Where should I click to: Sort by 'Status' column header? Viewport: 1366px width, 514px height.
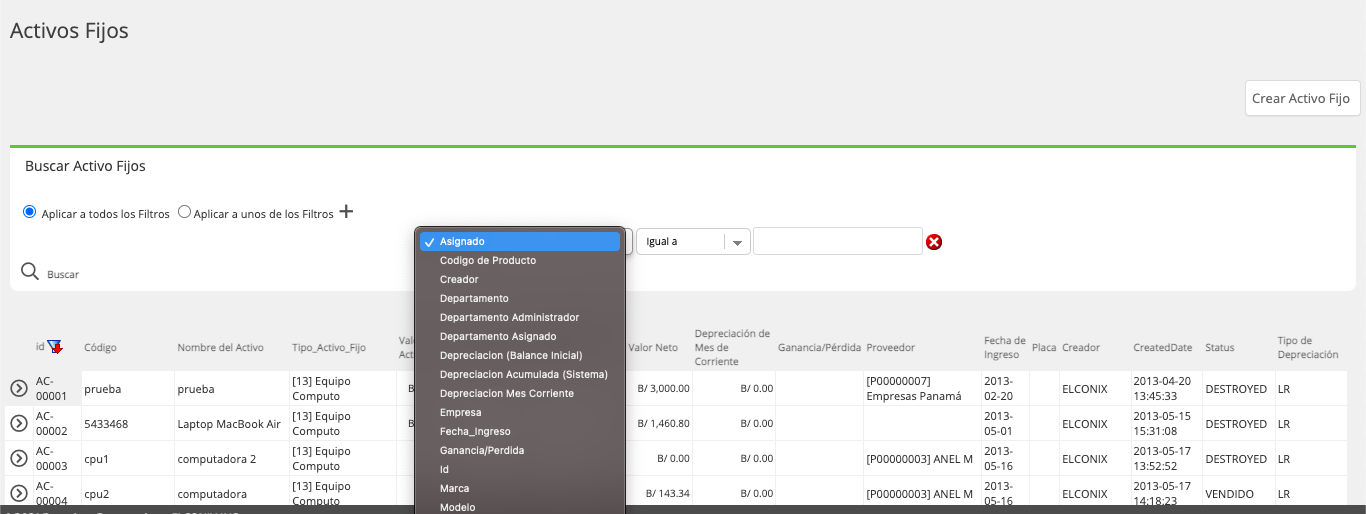[x=1219, y=348]
